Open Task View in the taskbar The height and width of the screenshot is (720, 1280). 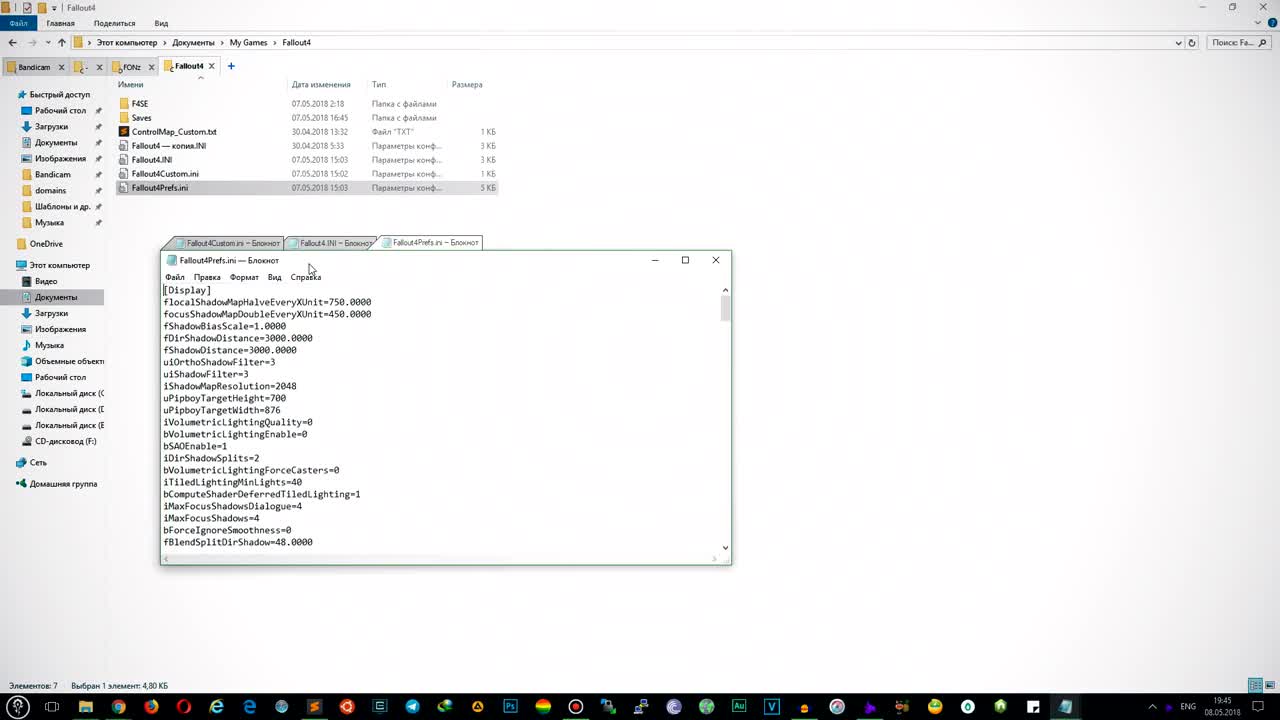tap(52, 707)
